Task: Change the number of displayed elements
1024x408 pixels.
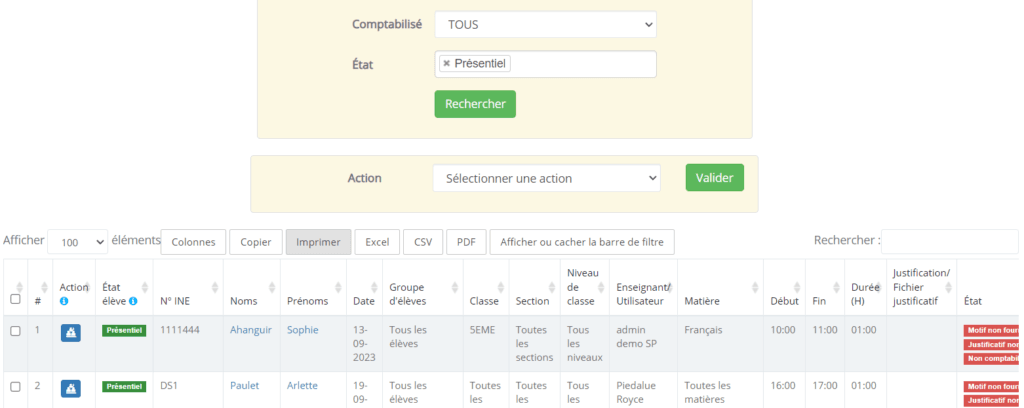Action: click(80, 242)
